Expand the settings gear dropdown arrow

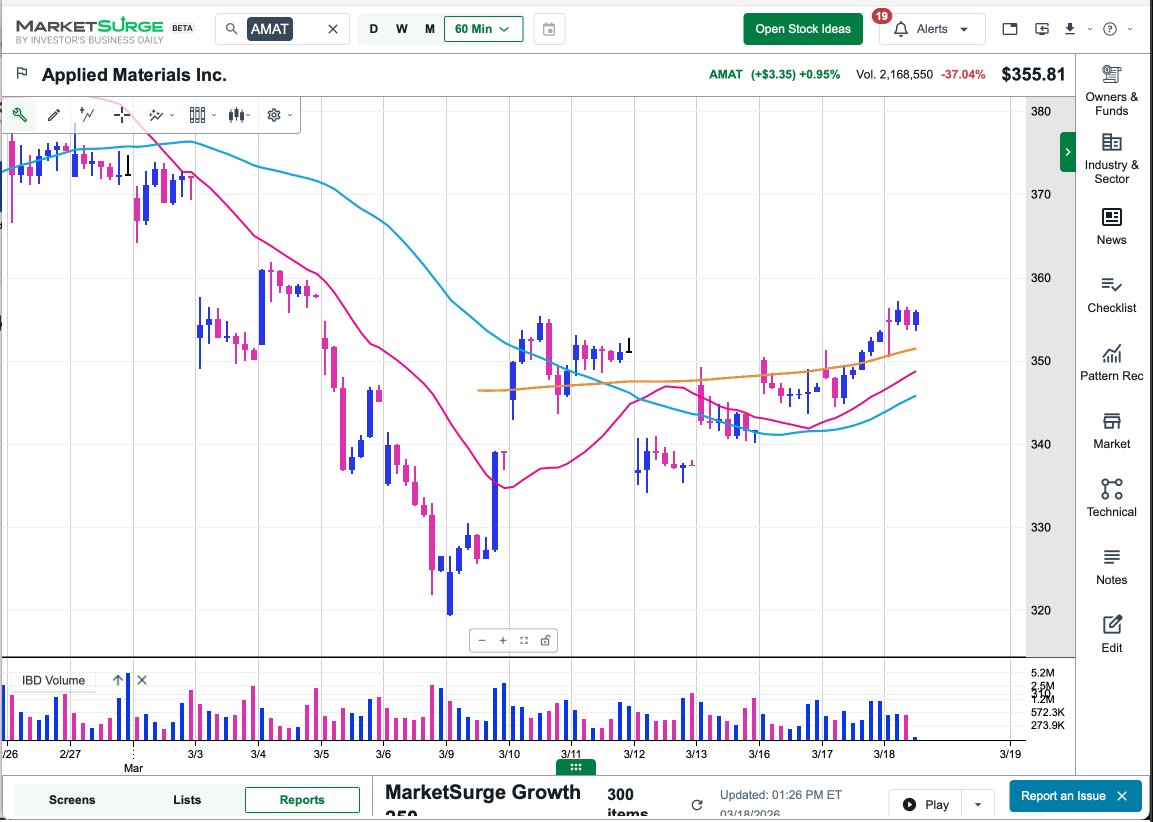(x=290, y=115)
